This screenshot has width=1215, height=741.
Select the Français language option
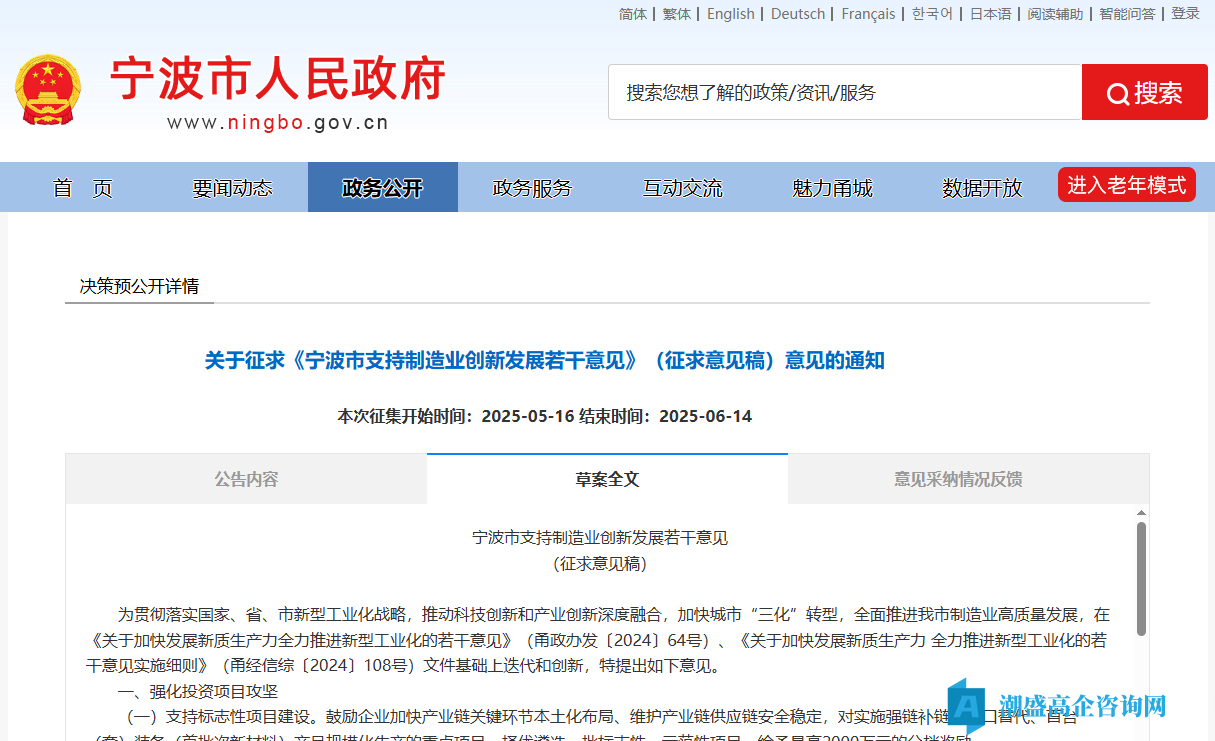[868, 13]
